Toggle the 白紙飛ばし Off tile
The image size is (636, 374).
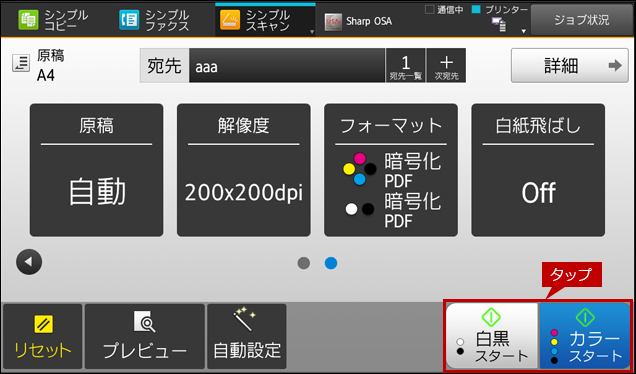pos(538,170)
